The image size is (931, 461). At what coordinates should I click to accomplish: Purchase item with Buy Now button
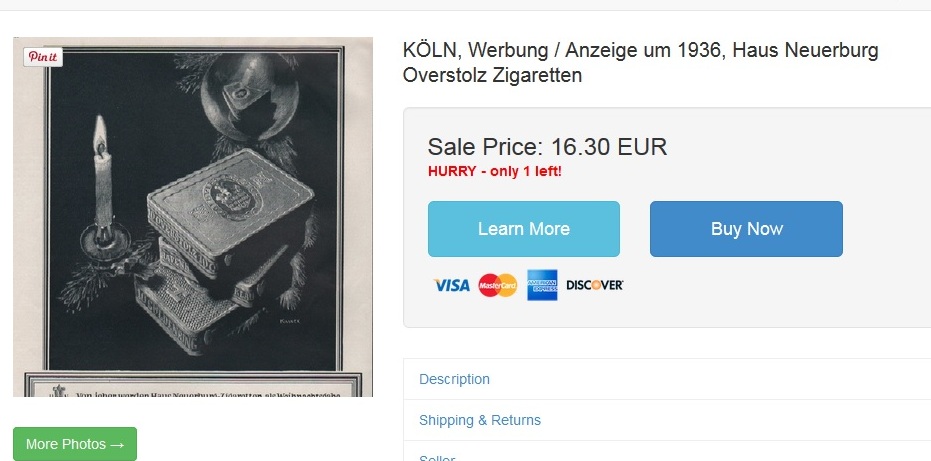point(746,229)
